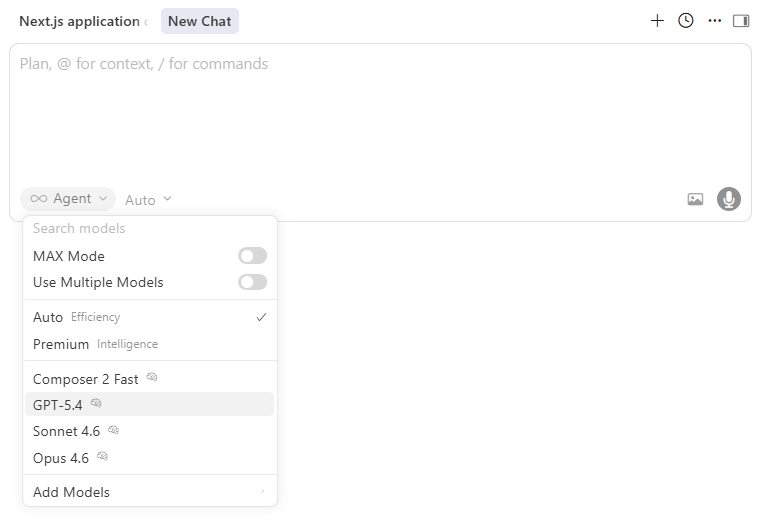Select Sonnet 4.6 model
This screenshot has height=526, width=763.
[66, 431]
